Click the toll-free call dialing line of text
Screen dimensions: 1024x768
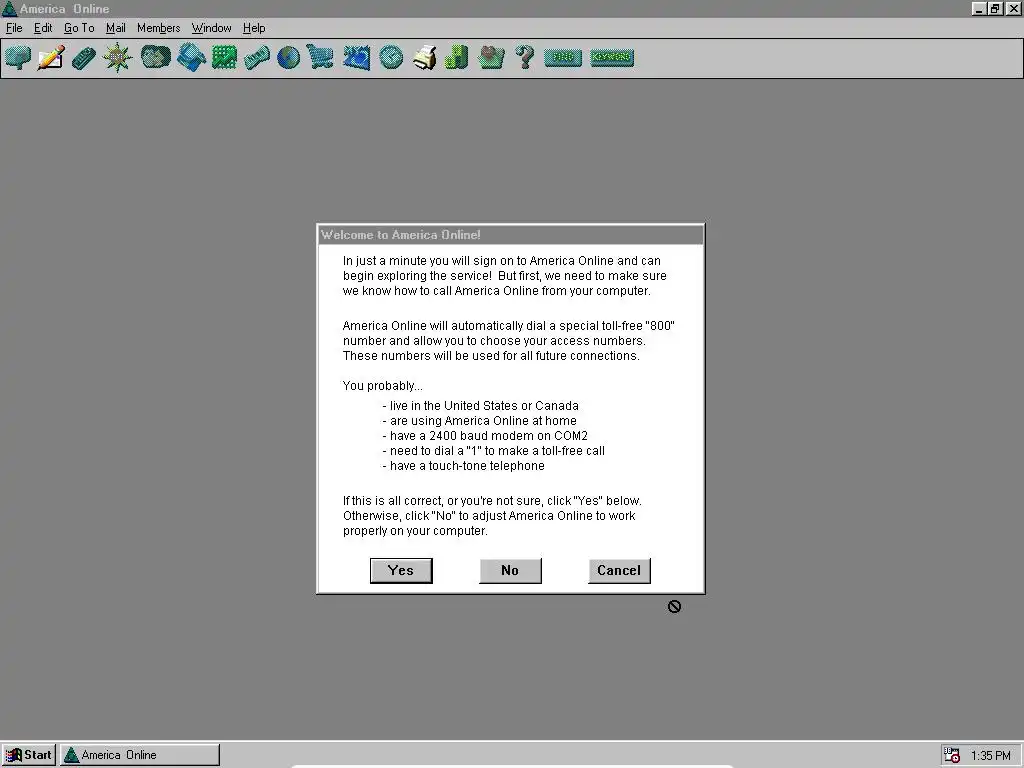tap(497, 451)
